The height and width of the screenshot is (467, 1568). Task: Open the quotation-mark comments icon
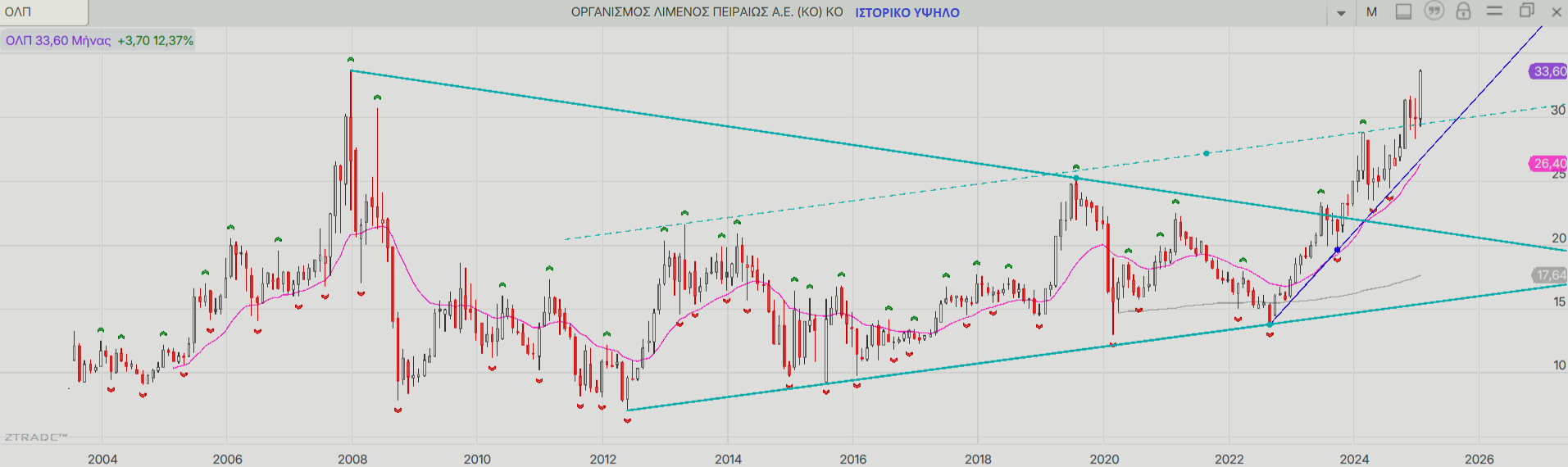point(1434,11)
